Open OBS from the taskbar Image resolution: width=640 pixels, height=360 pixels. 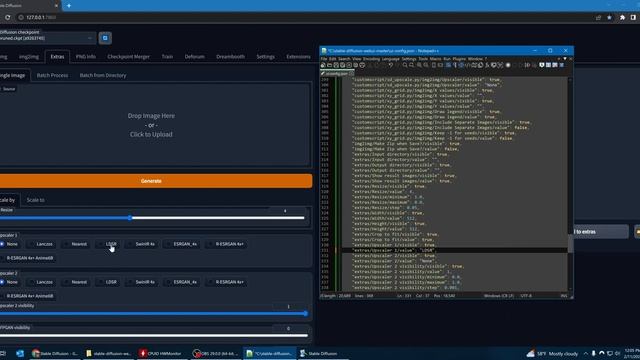[x=216, y=353]
